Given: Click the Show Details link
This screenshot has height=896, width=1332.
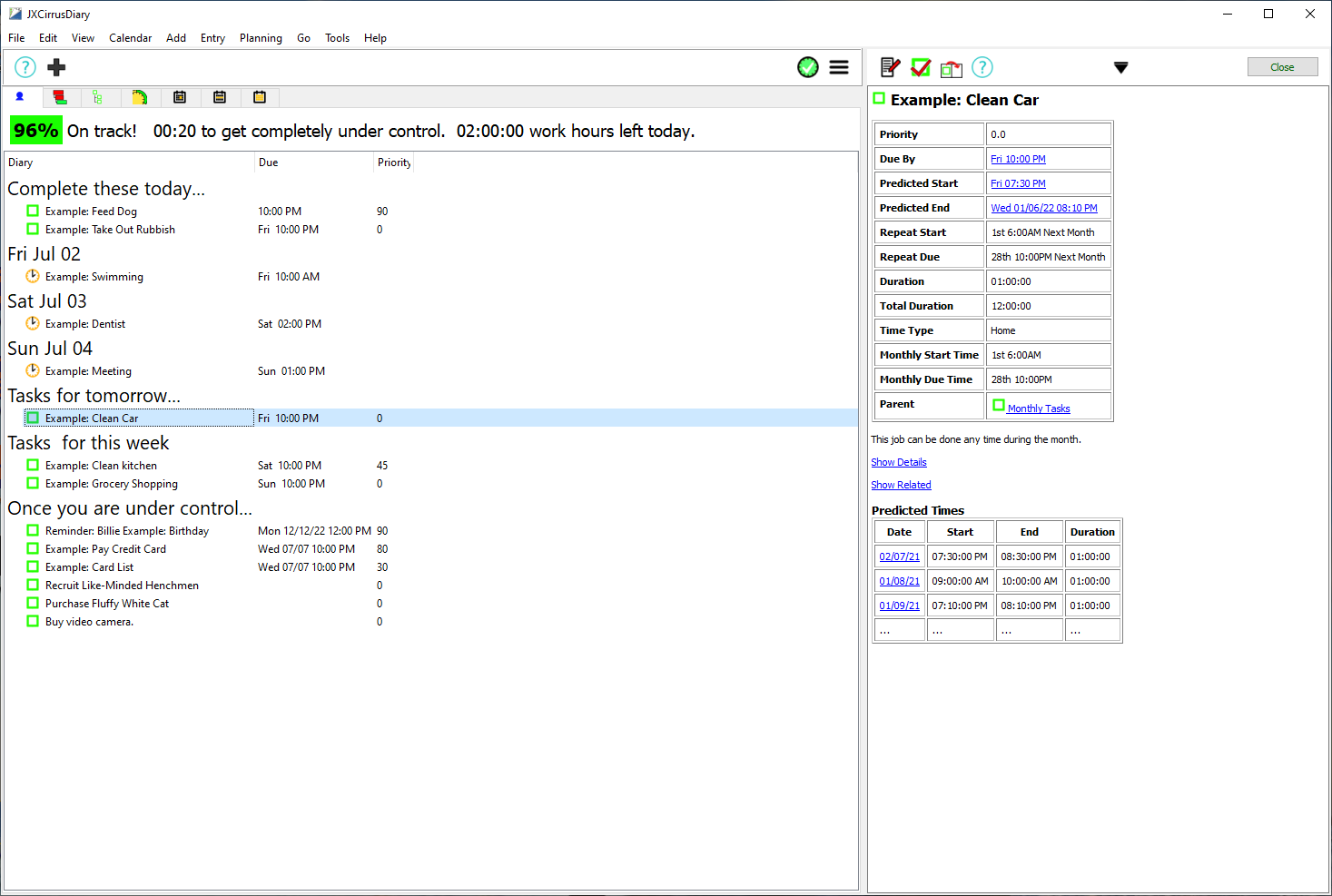Looking at the screenshot, I should point(899,462).
